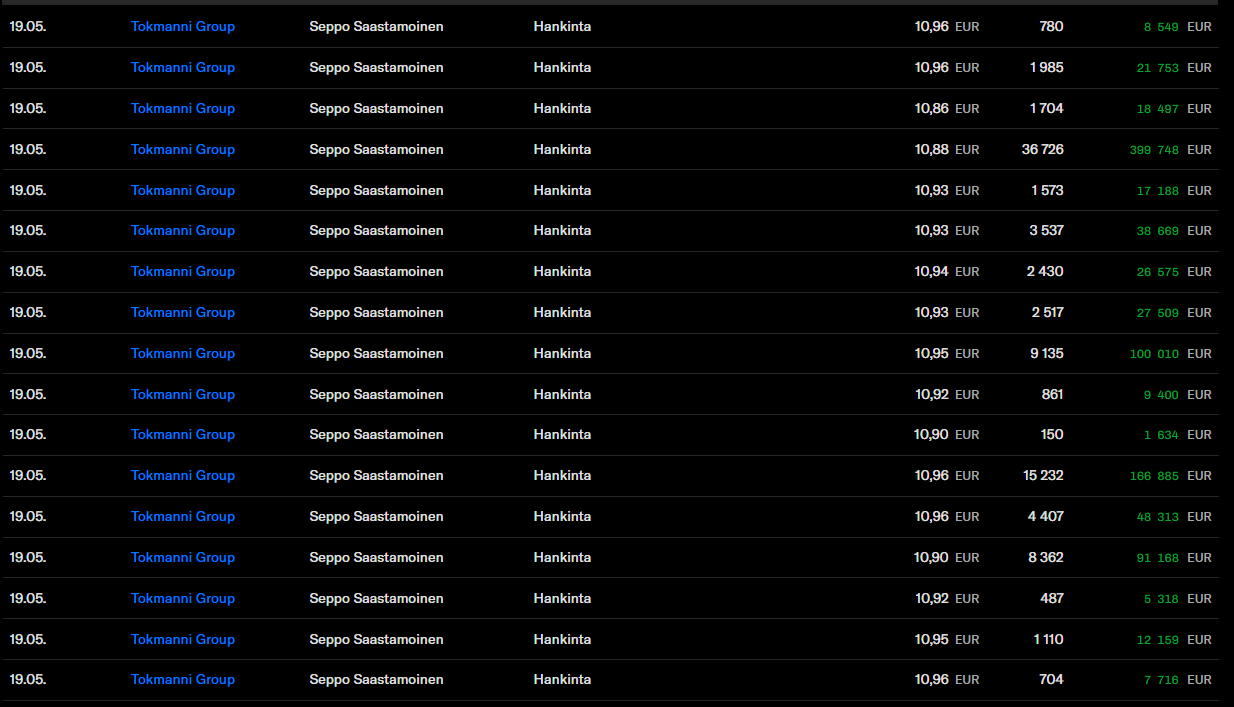Click the total value 8 549 EUR
Screen dimensions: 1234x707
pyautogui.click(x=1178, y=27)
